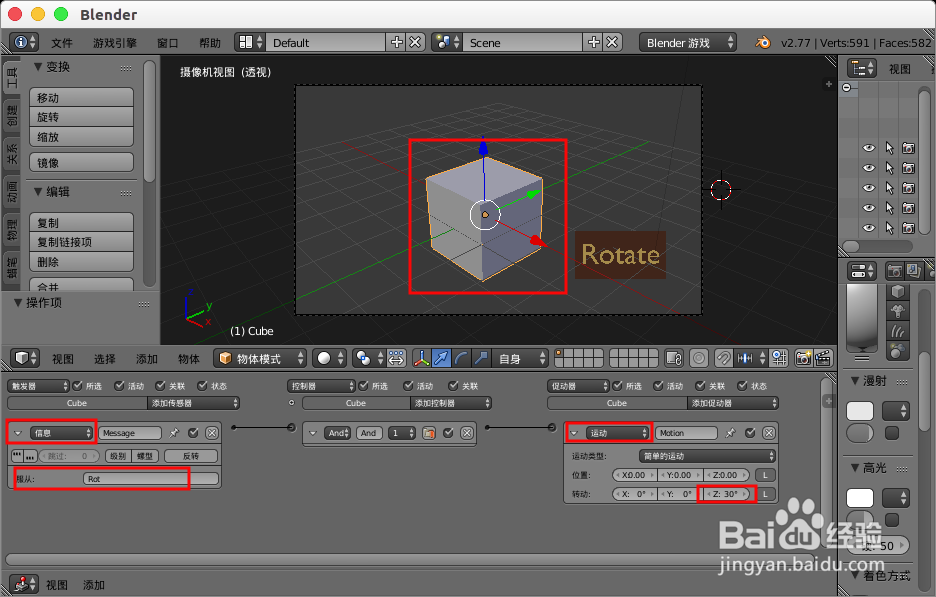Toggle 状态 checkbox in sensors header
936x597 pixels.
pos(202,386)
